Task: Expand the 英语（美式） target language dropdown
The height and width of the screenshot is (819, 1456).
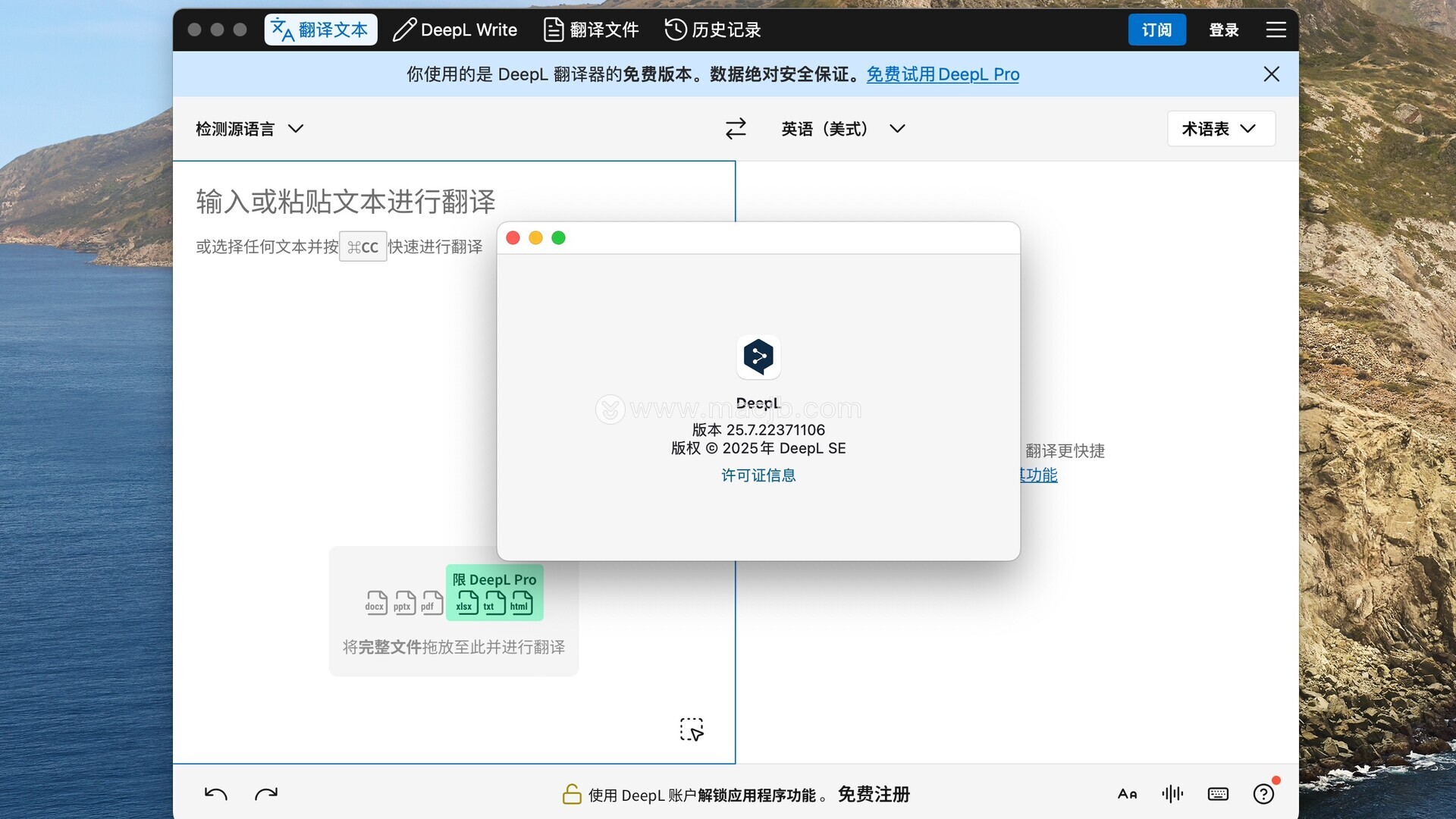Action: coord(843,129)
